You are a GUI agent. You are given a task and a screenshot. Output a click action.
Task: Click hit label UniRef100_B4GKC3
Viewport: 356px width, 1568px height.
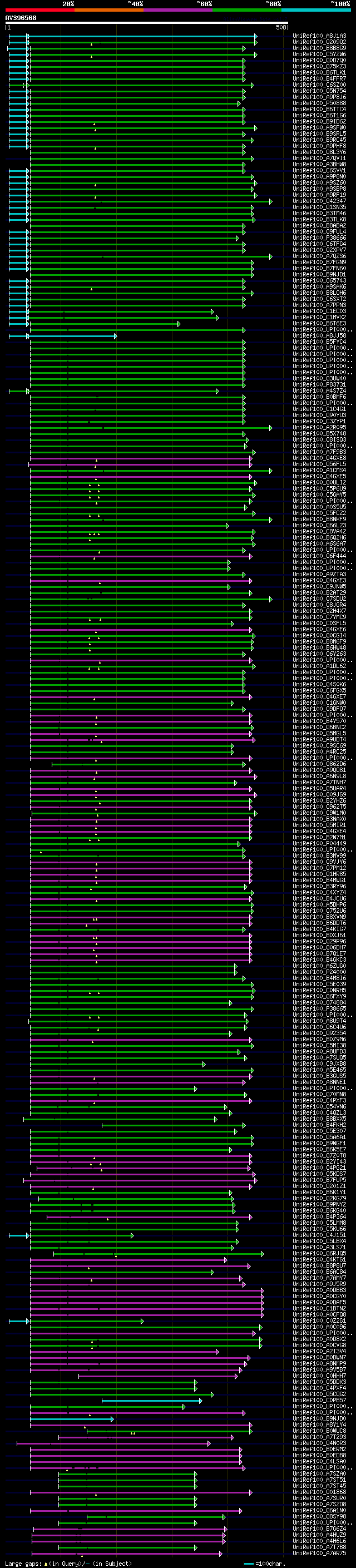tap(319, 959)
